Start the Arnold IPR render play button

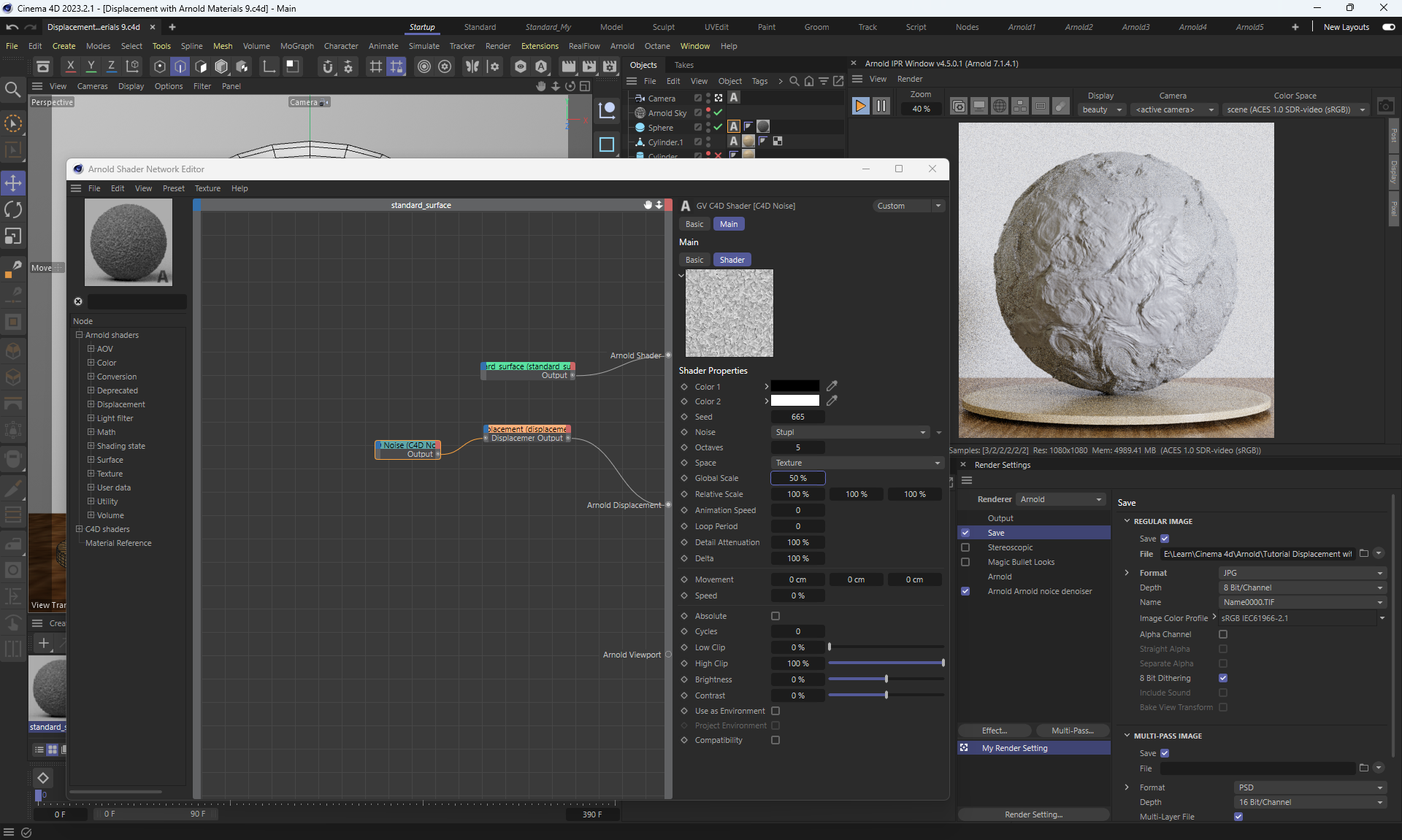[860, 107]
